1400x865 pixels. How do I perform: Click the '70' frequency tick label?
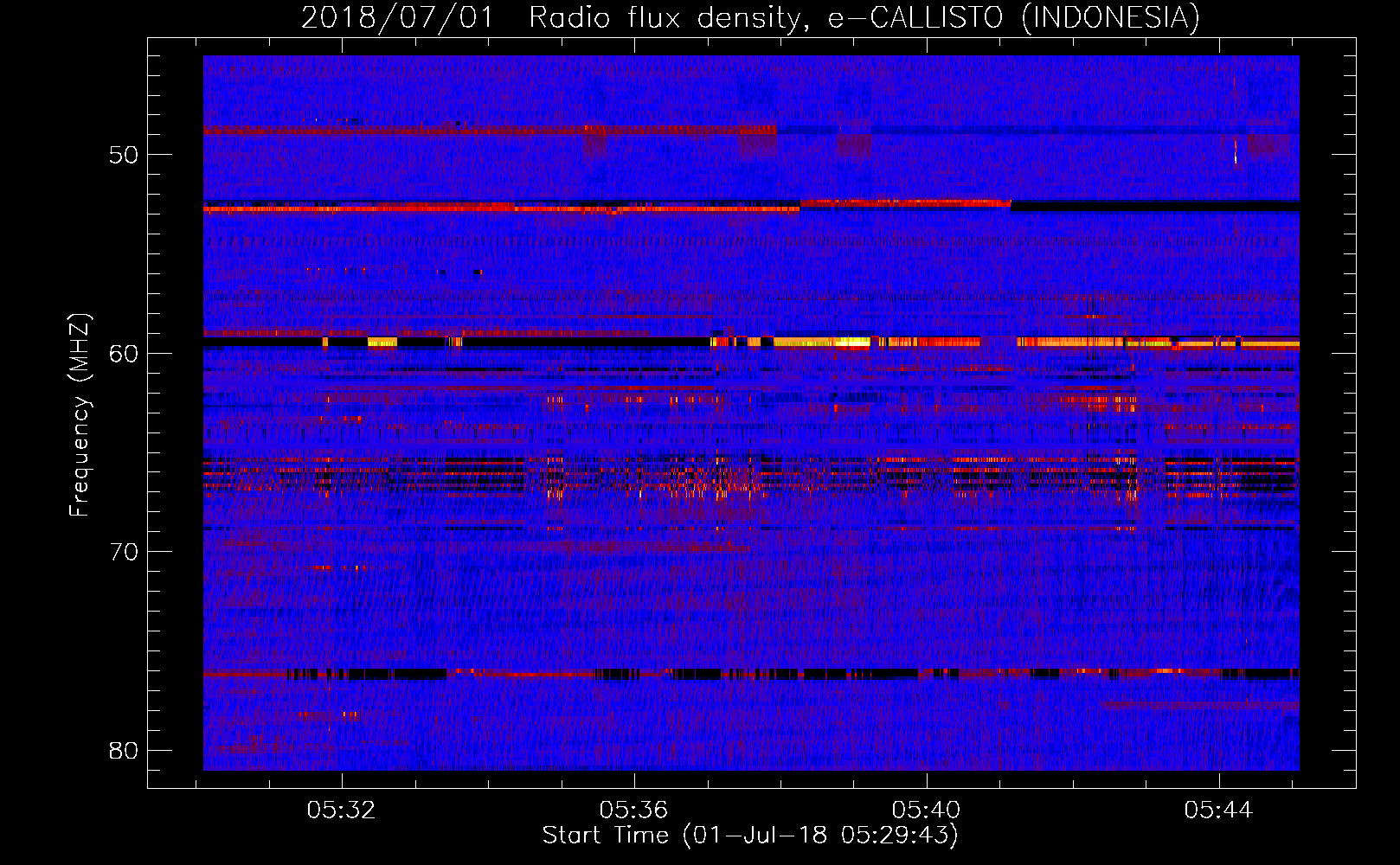tap(124, 551)
